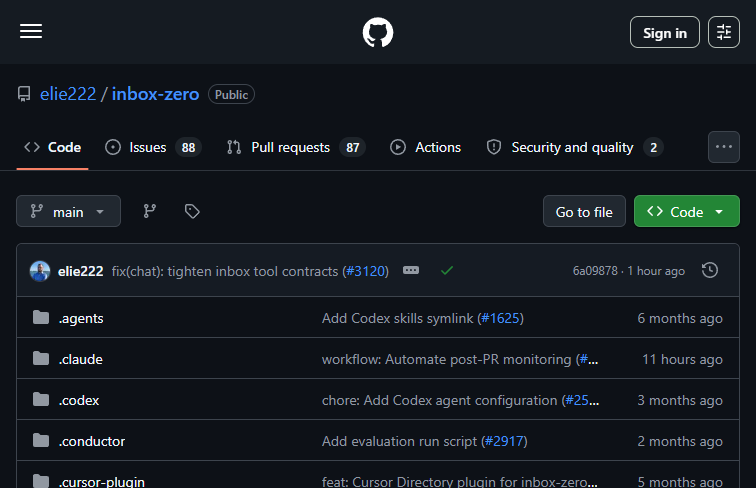Click the Issues count badge 88
This screenshot has width=756, height=488.
pyautogui.click(x=189, y=148)
